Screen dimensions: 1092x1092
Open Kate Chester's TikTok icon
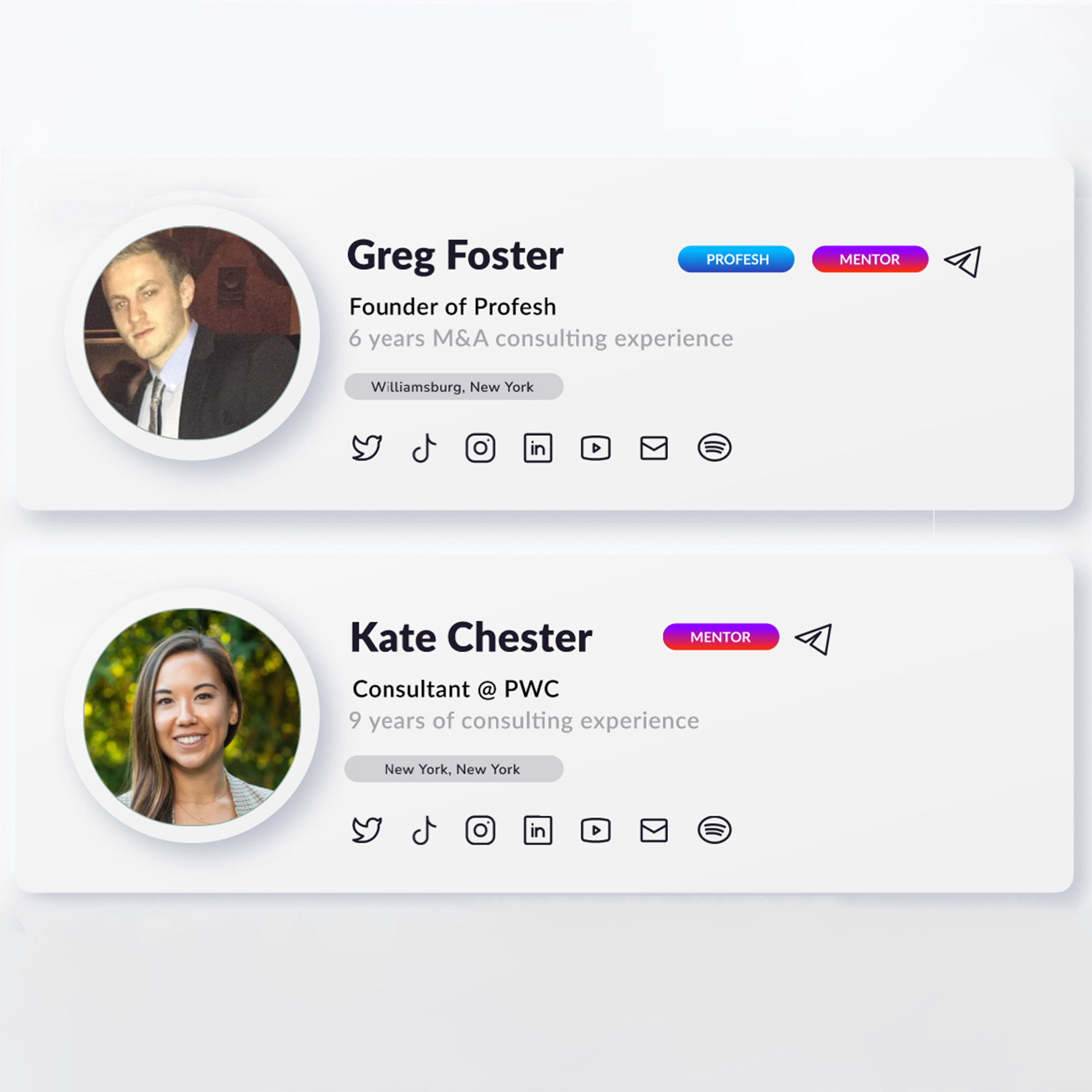[424, 830]
